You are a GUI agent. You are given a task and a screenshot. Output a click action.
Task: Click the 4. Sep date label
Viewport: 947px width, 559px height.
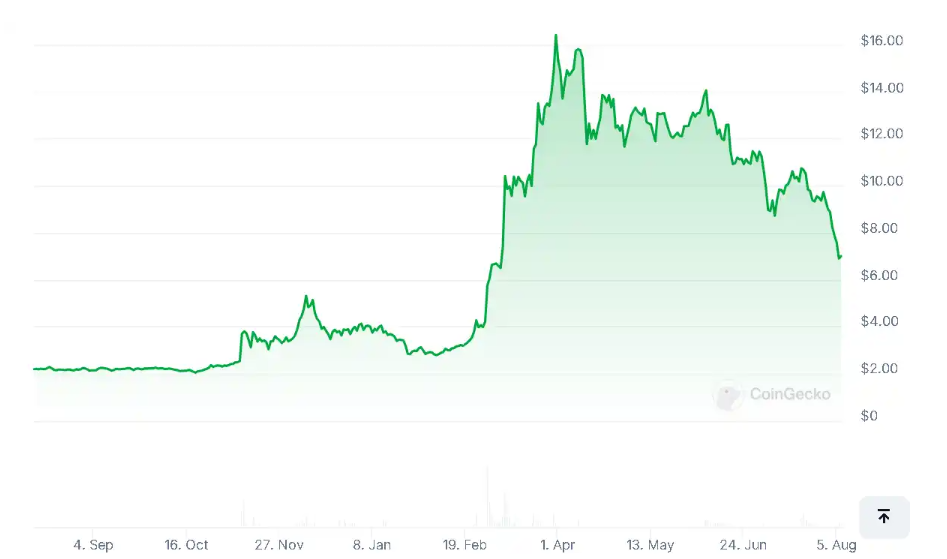[x=93, y=545]
